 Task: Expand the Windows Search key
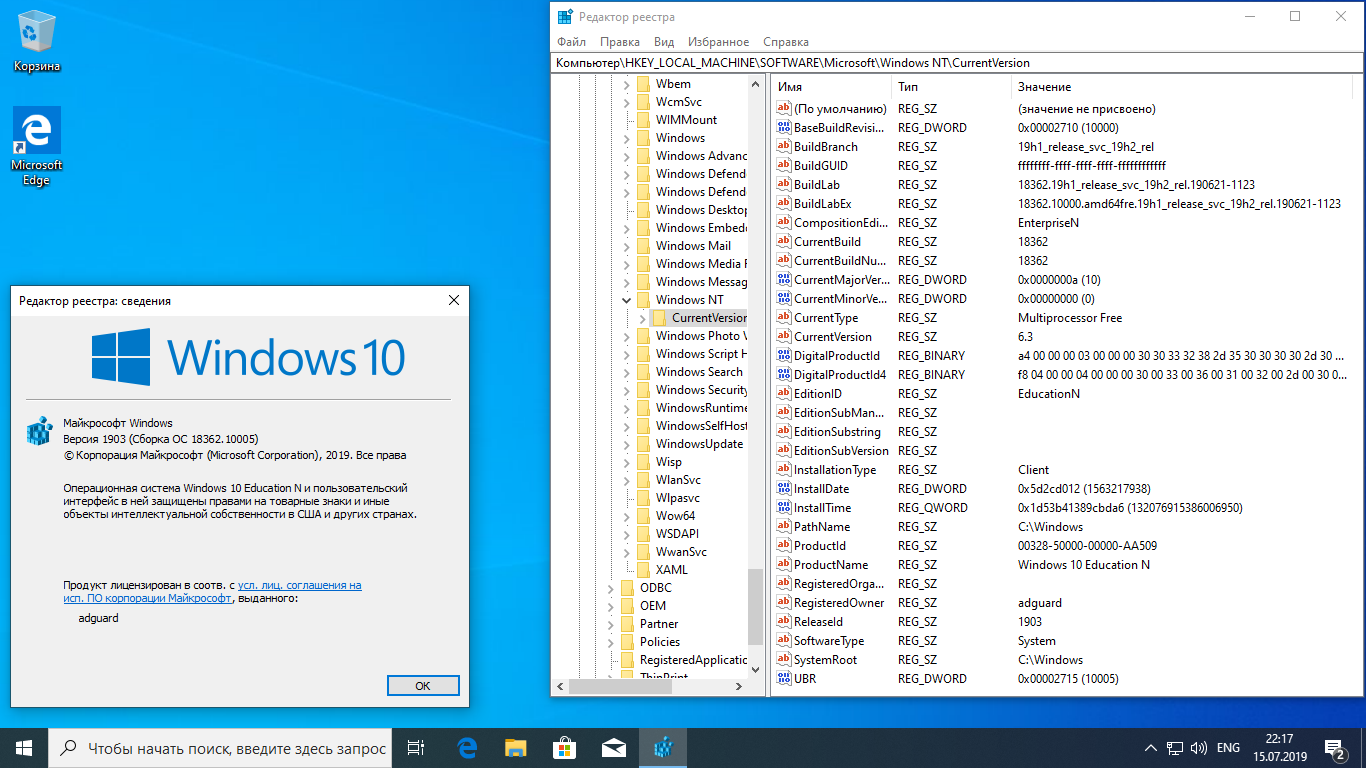[627, 372]
